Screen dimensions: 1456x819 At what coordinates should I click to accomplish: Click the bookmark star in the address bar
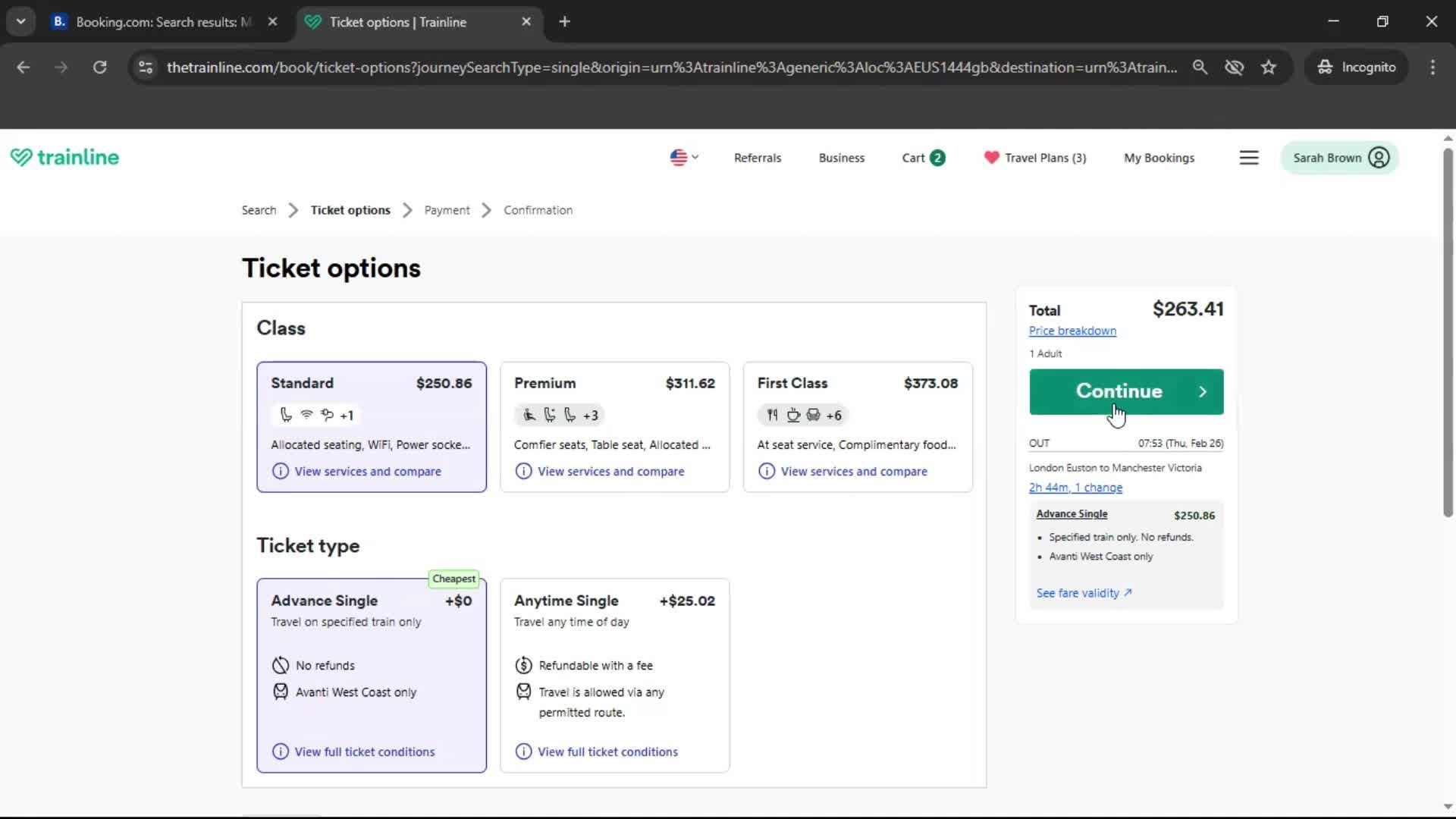(1269, 67)
